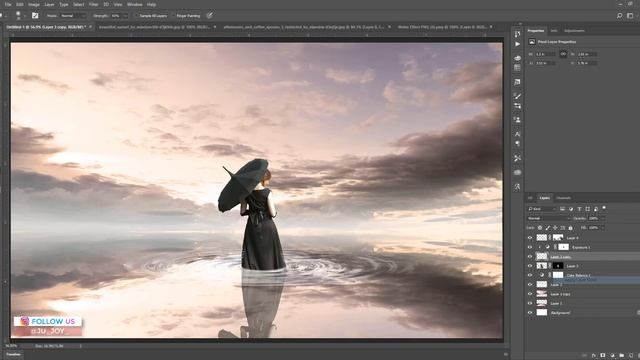Click the zoom percentage field in status bar
Image resolution: width=640 pixels, height=360 pixels.
click(x=11, y=346)
